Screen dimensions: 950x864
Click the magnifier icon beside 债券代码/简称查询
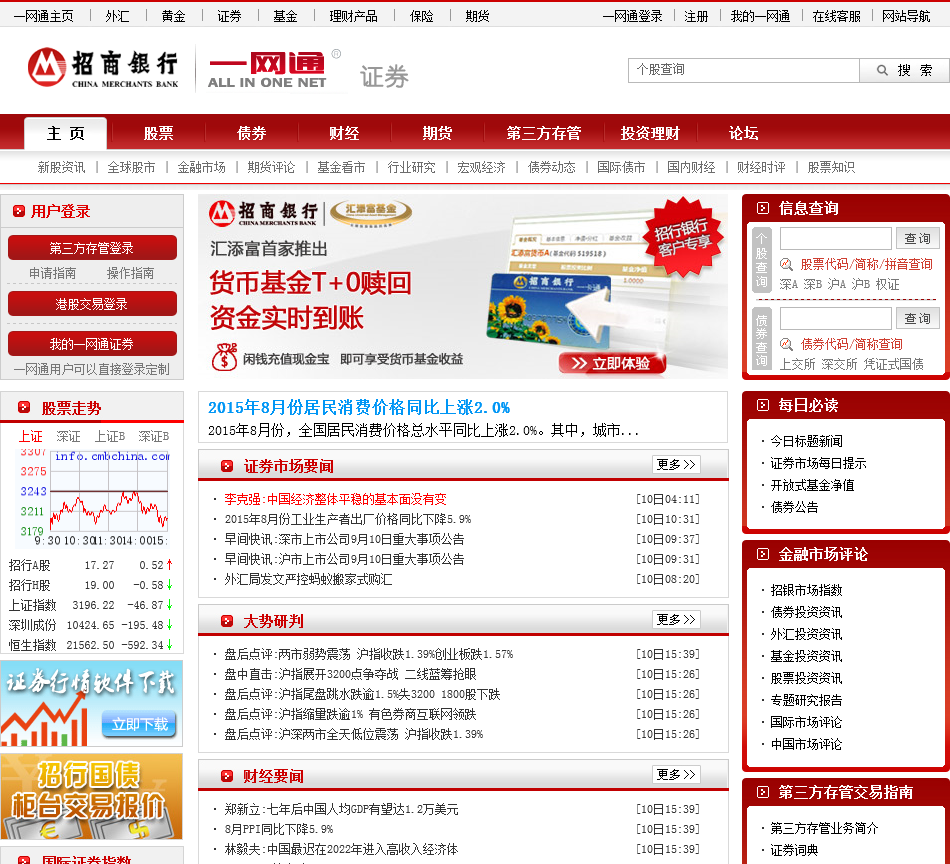786,344
